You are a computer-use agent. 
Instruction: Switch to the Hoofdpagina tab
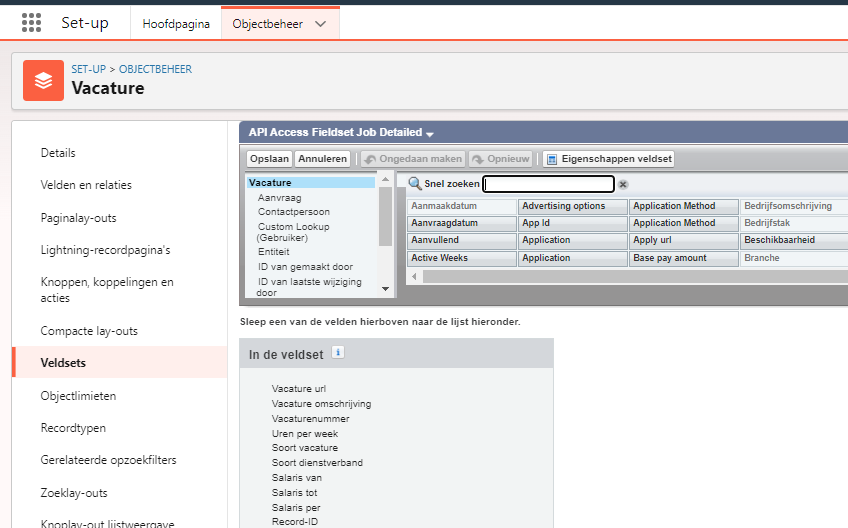[x=176, y=24]
